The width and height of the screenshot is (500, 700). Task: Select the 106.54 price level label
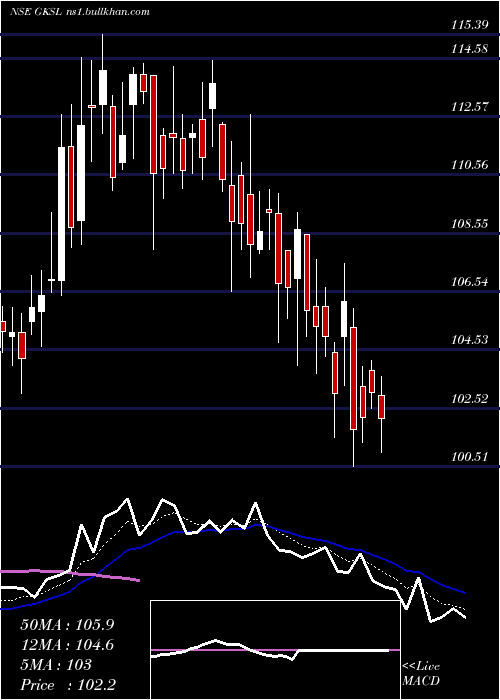tap(469, 282)
